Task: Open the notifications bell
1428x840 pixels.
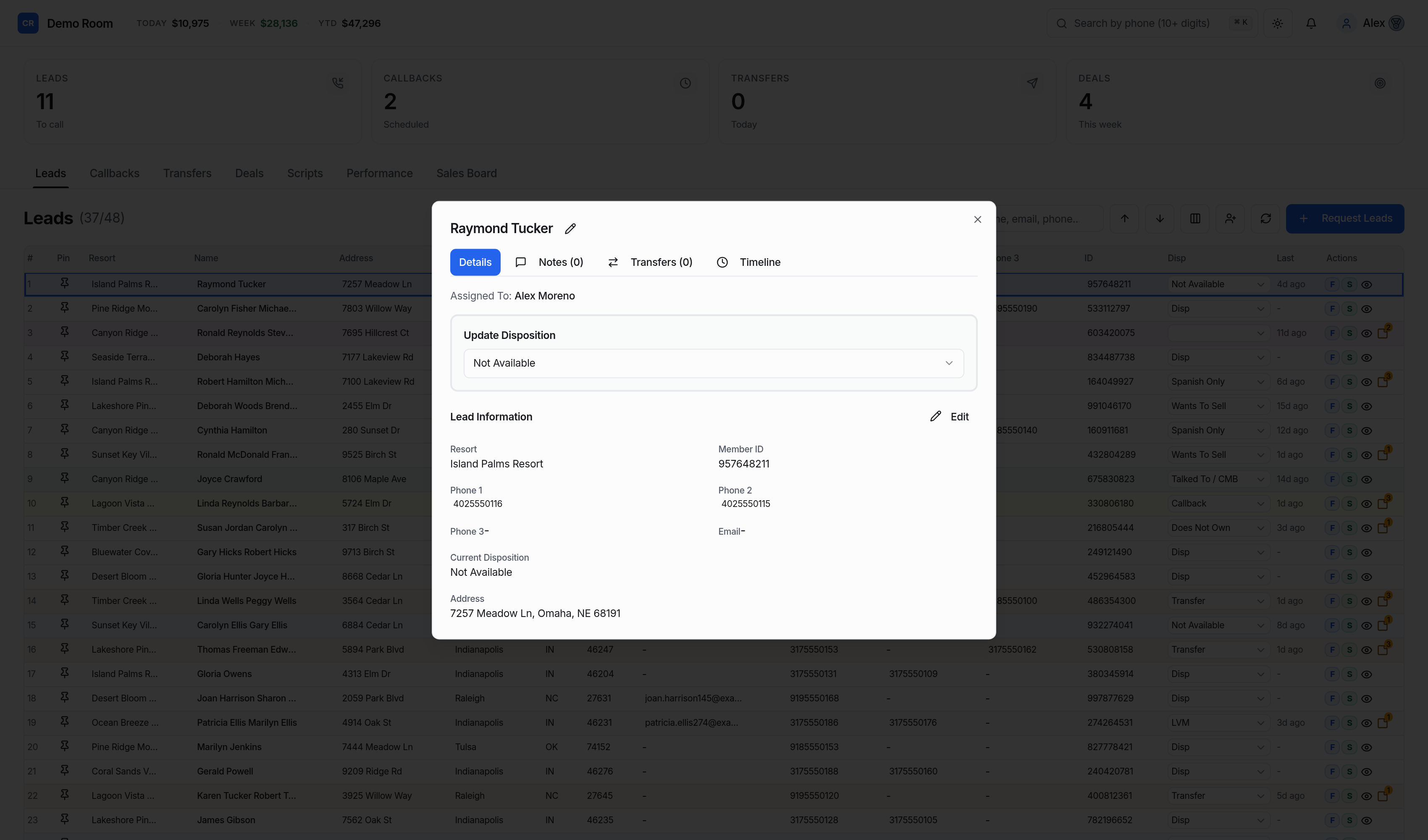Action: click(1311, 23)
